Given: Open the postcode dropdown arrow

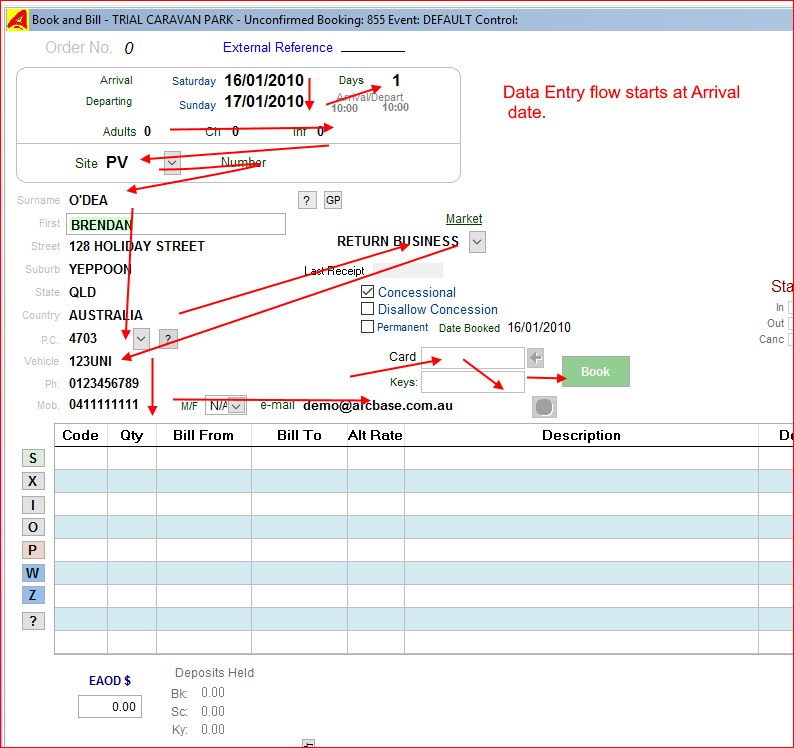Looking at the screenshot, I should [141, 339].
